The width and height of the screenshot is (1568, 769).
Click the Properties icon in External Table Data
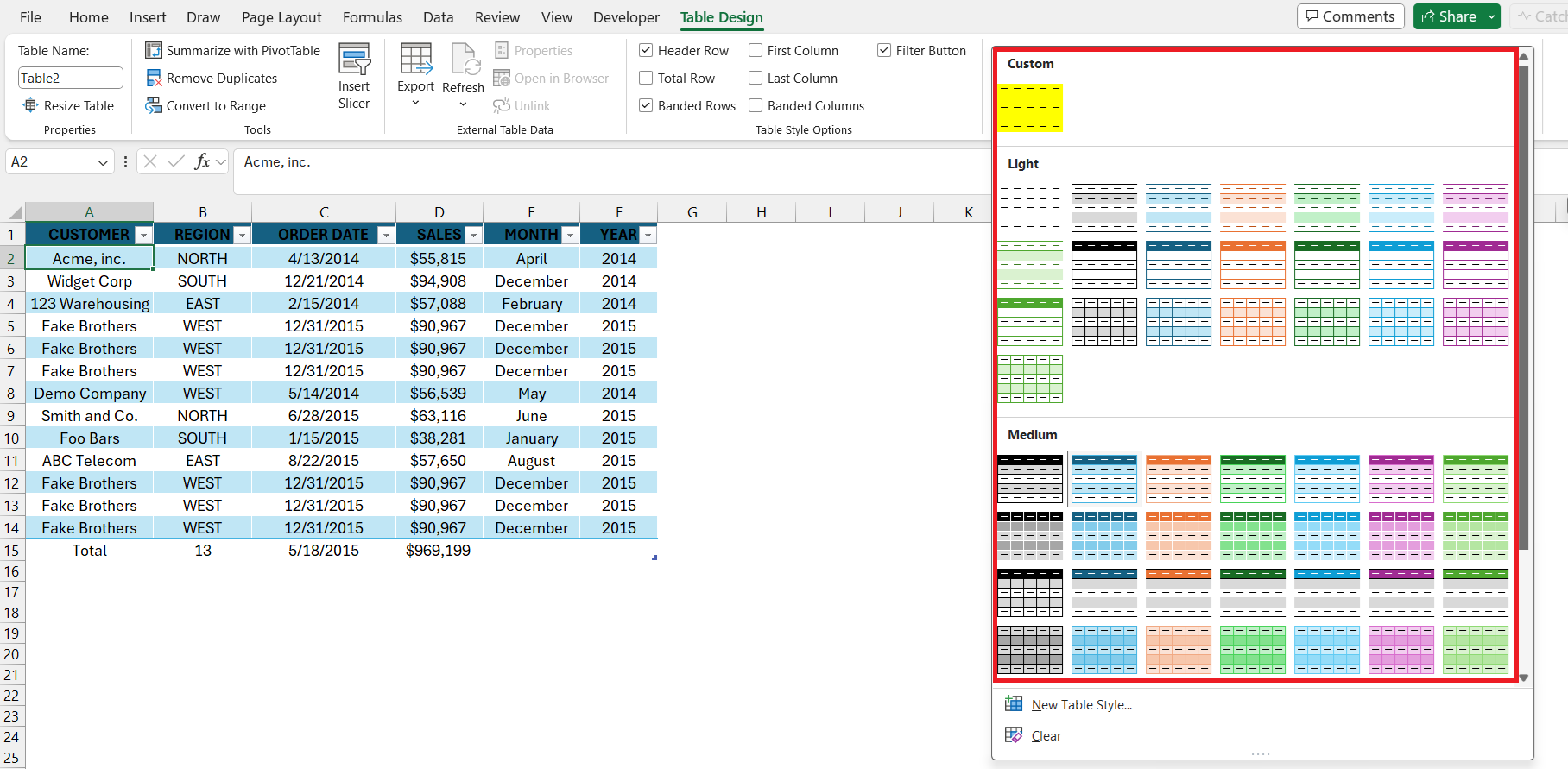502,50
